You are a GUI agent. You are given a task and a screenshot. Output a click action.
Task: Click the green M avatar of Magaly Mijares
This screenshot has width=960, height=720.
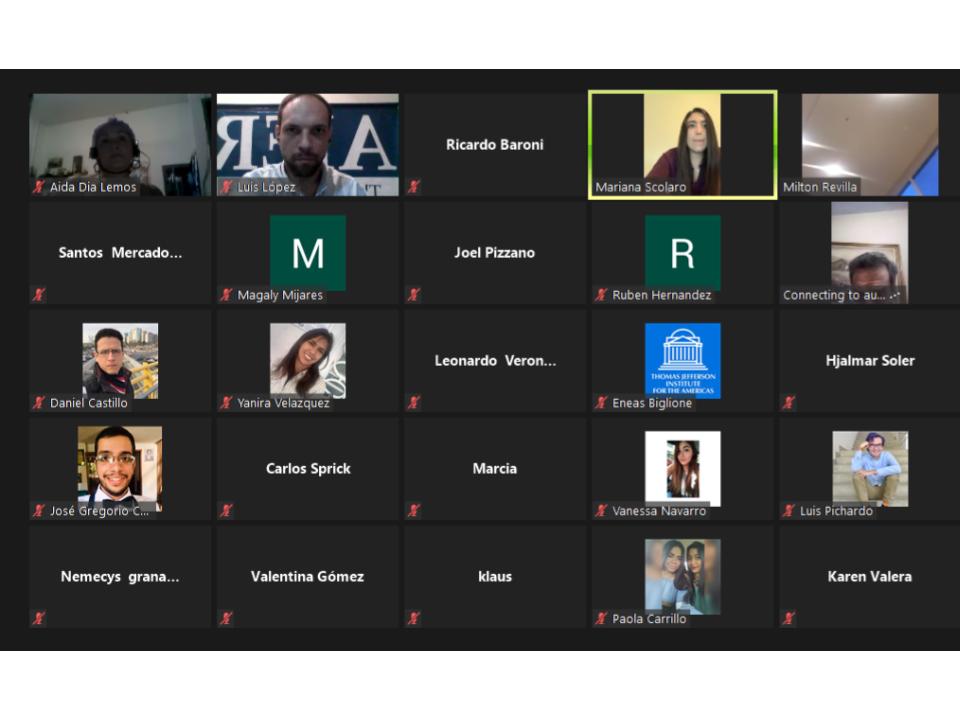307,252
